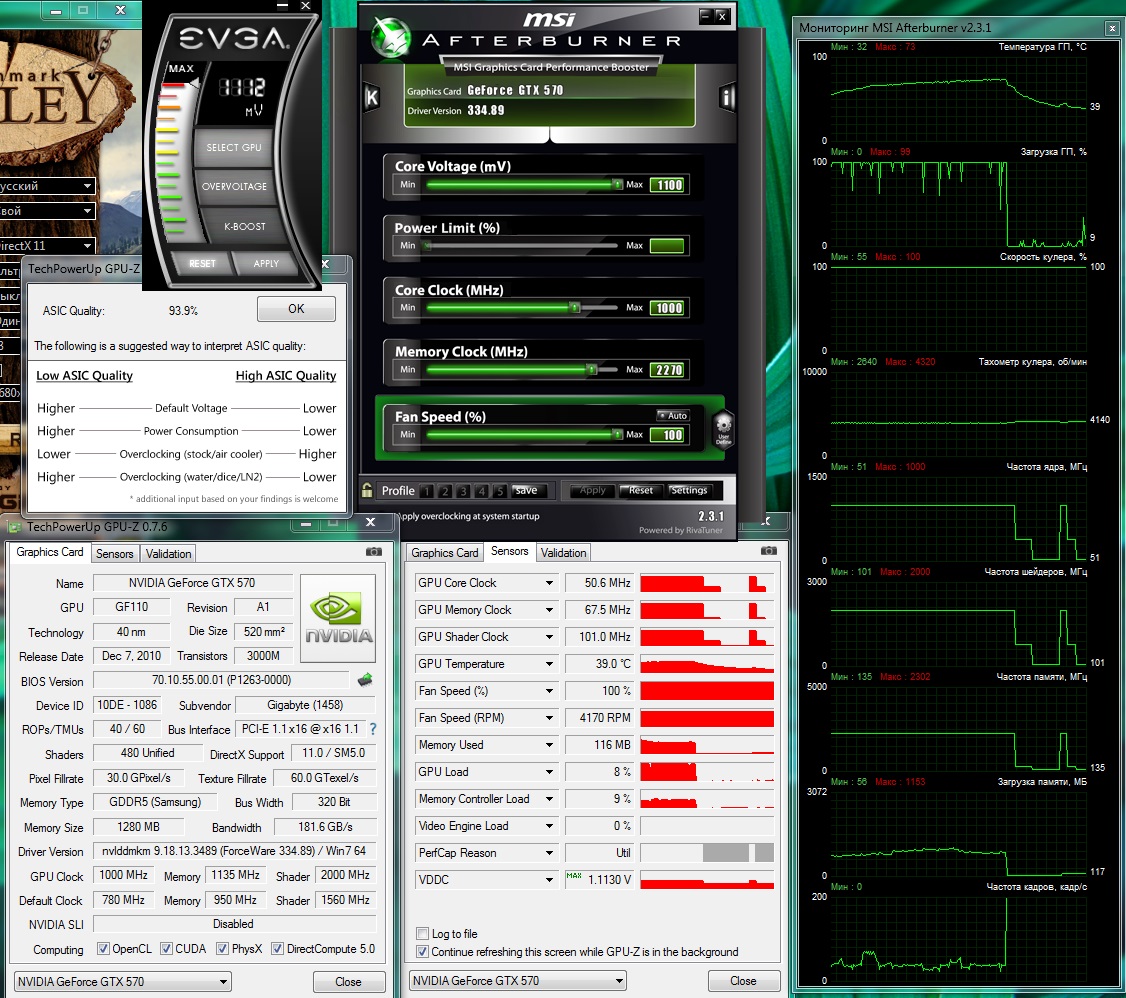Open VDDC sensor dropdown
The image size is (1126, 998).
549,880
